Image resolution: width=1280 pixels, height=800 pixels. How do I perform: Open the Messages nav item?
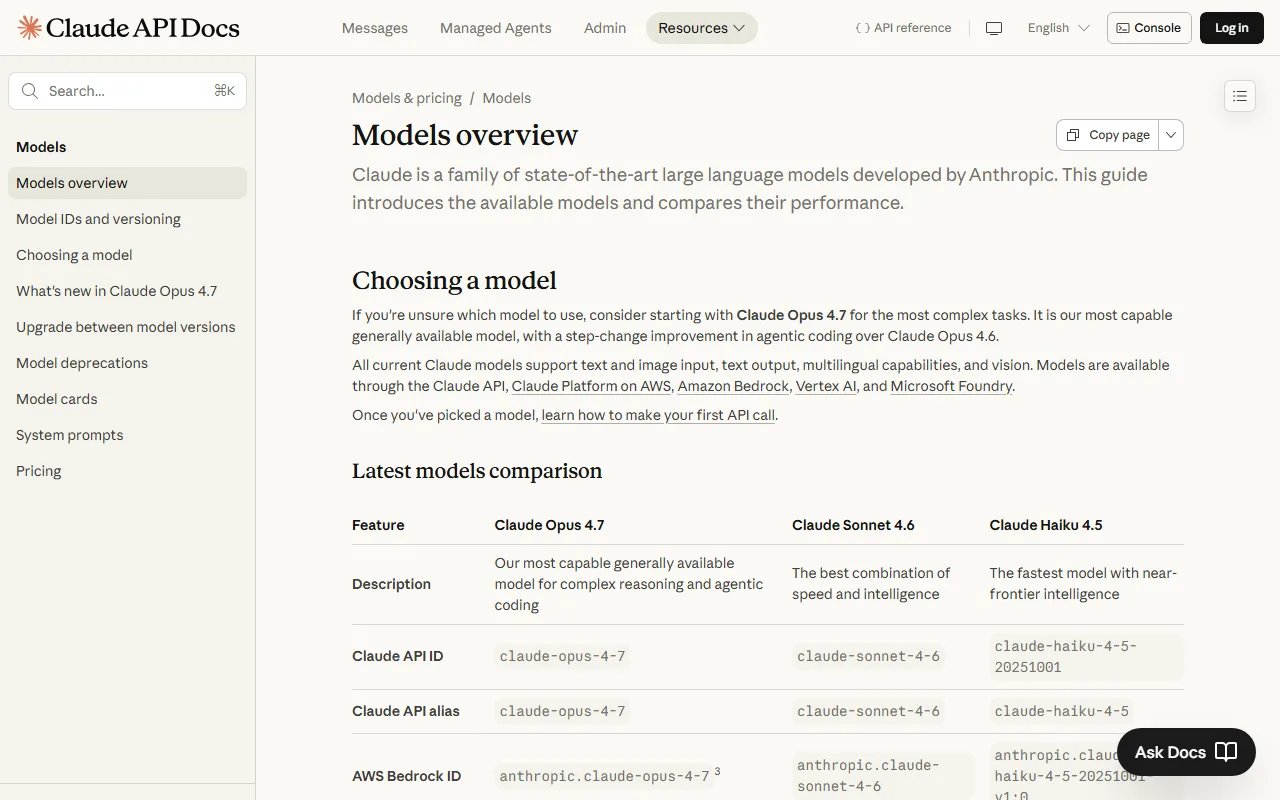coord(375,28)
